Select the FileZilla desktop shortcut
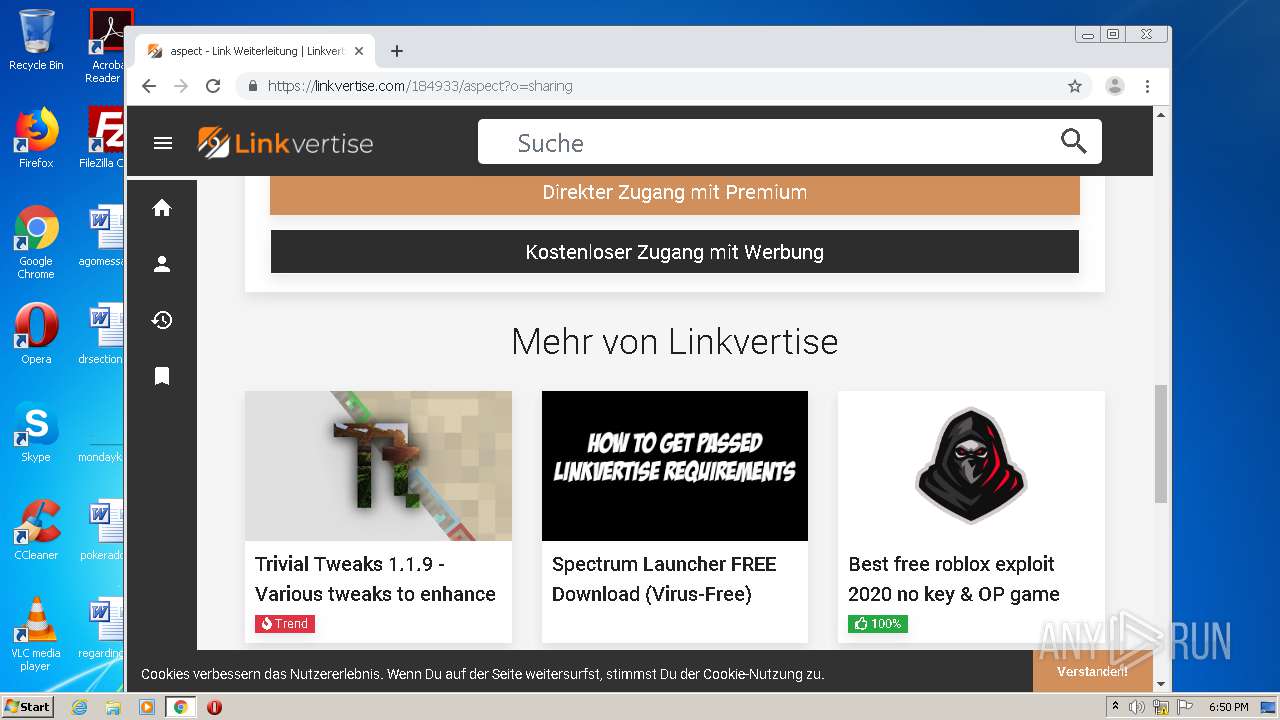This screenshot has width=1280, height=720. coord(102,138)
